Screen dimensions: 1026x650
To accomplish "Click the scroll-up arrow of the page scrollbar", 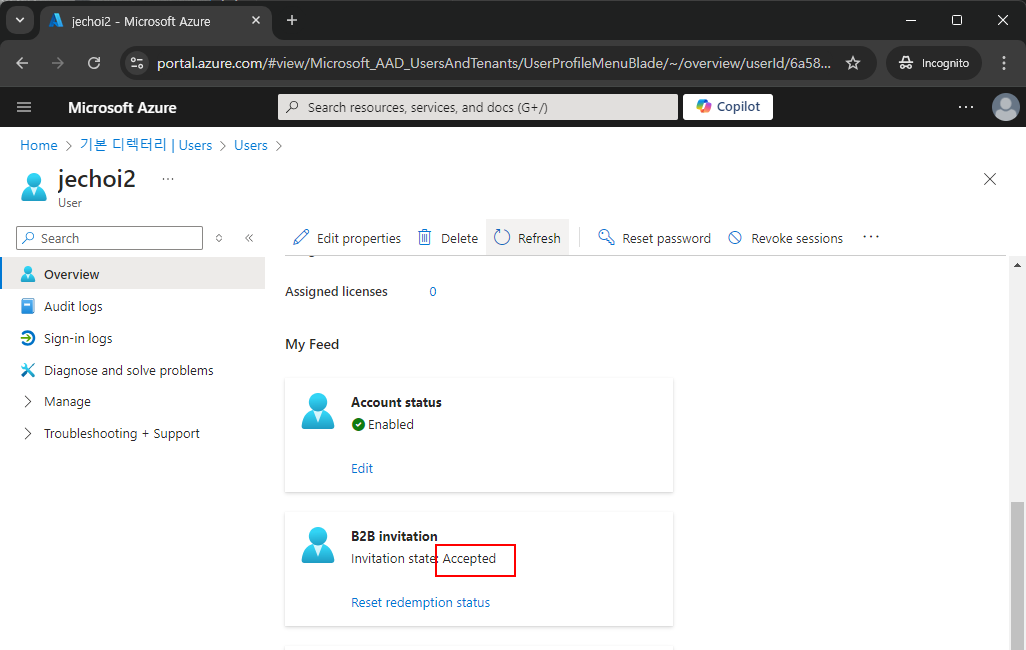I will point(1017,265).
